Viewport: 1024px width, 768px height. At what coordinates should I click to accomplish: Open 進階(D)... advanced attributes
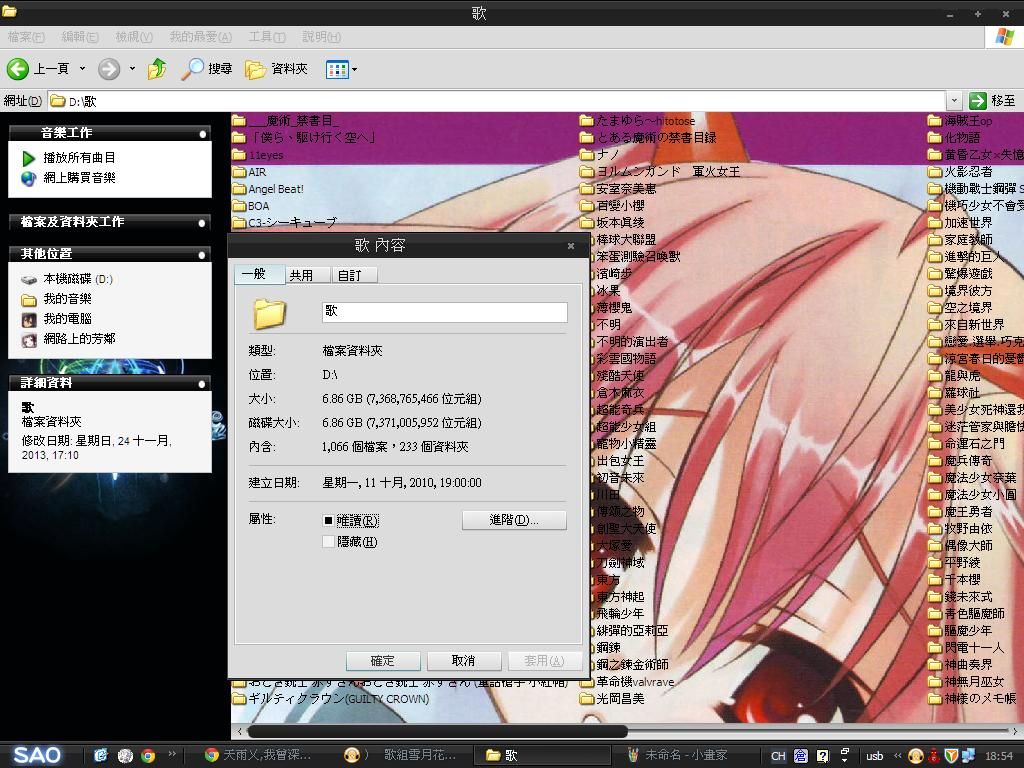pos(514,520)
